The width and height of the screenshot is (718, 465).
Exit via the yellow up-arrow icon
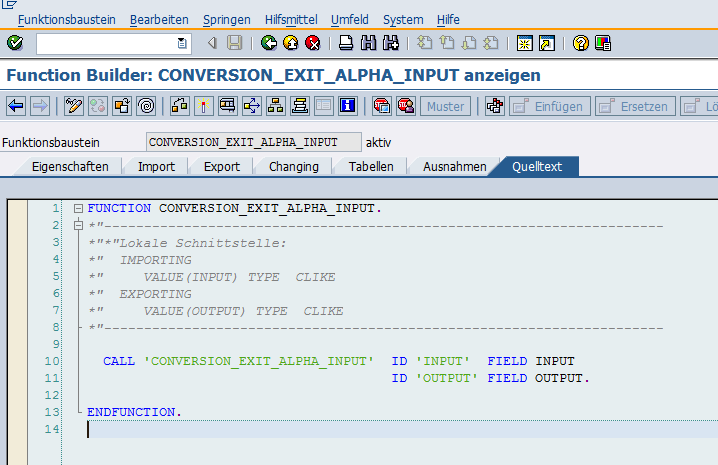291,43
